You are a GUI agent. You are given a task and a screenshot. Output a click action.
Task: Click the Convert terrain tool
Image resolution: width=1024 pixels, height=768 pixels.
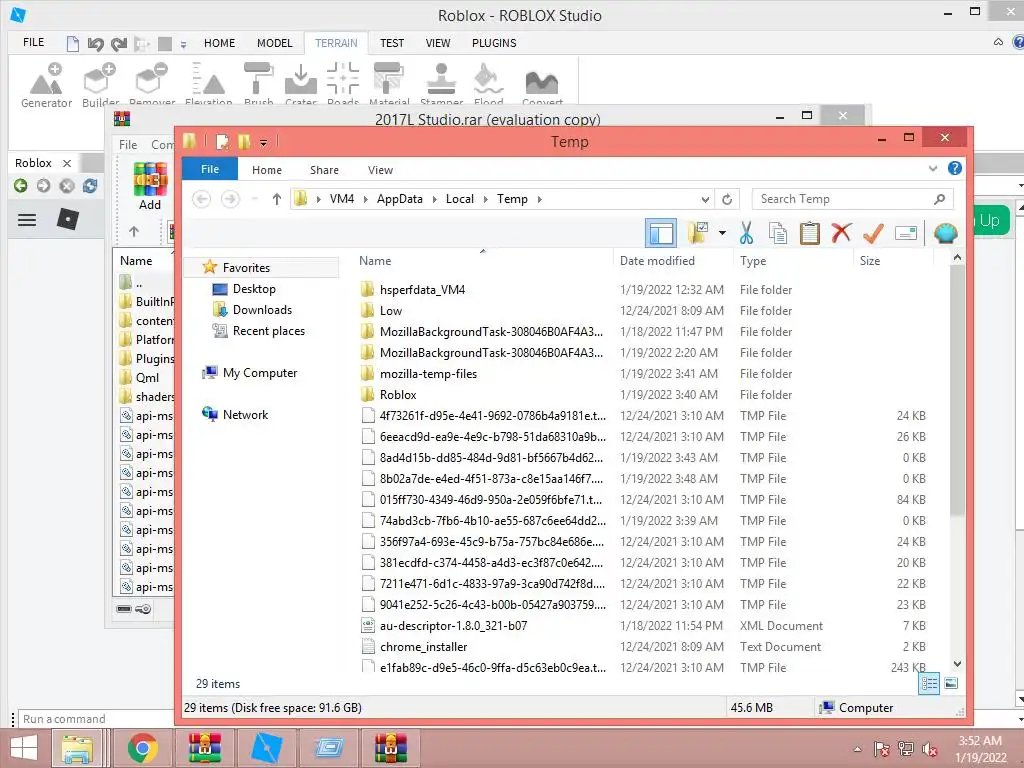(542, 85)
